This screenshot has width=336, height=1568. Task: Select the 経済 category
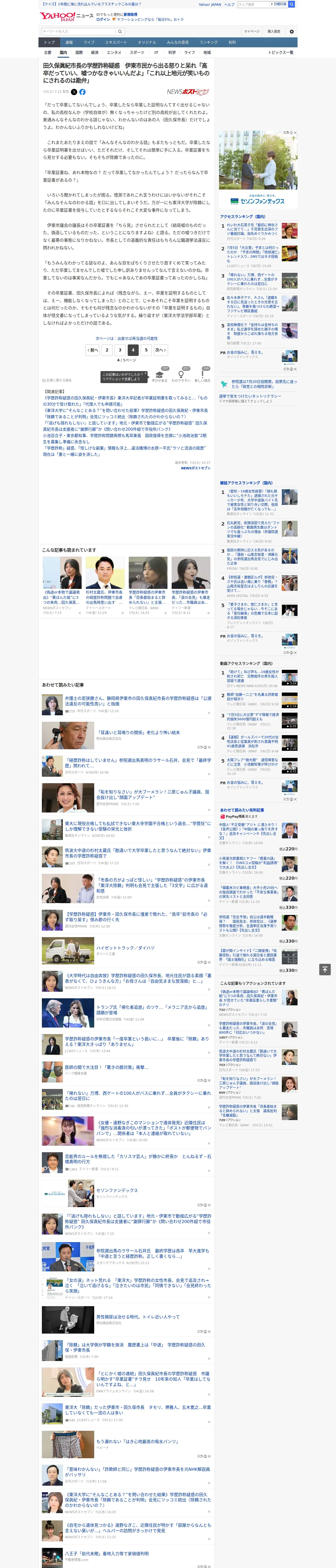[94, 53]
